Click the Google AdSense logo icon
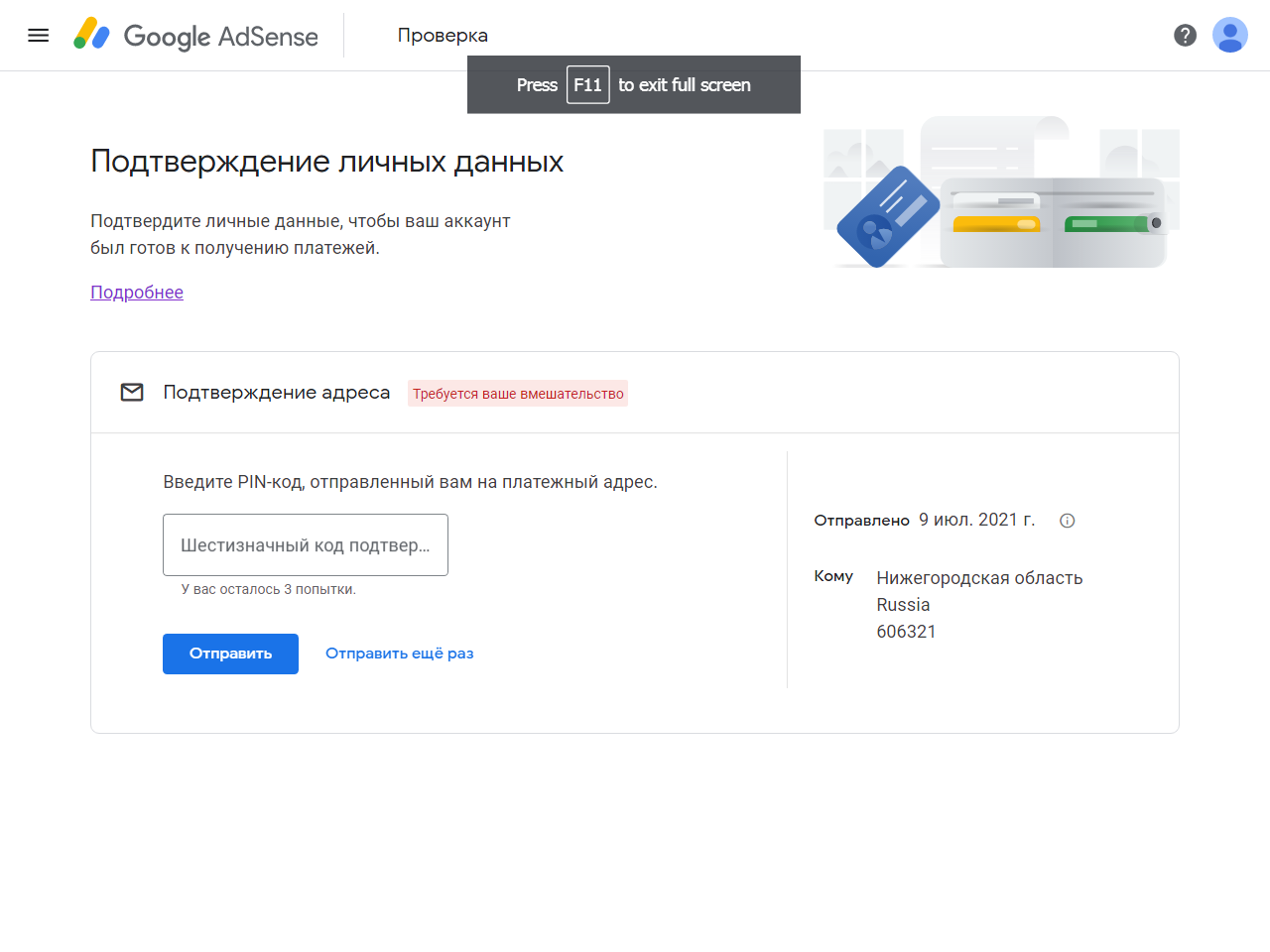This screenshot has height=952, width=1270. [x=91, y=35]
